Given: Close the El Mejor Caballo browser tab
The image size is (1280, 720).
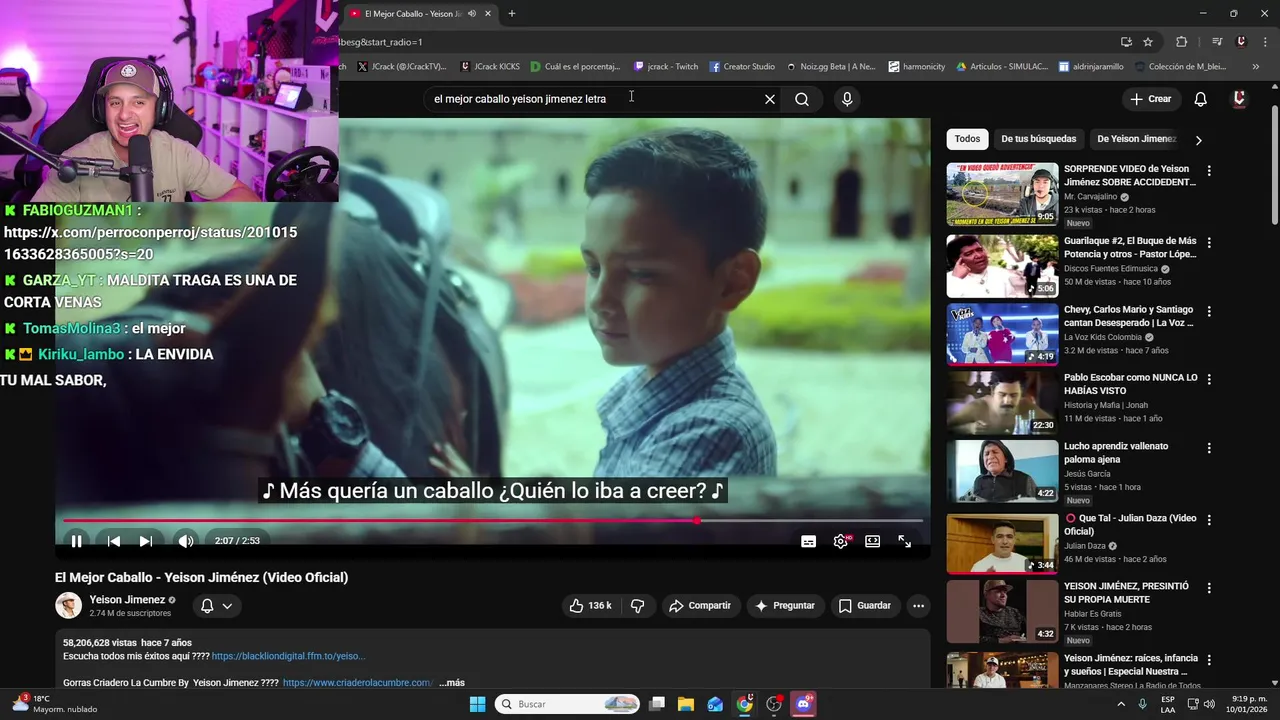Looking at the screenshot, I should pyautogui.click(x=488, y=14).
